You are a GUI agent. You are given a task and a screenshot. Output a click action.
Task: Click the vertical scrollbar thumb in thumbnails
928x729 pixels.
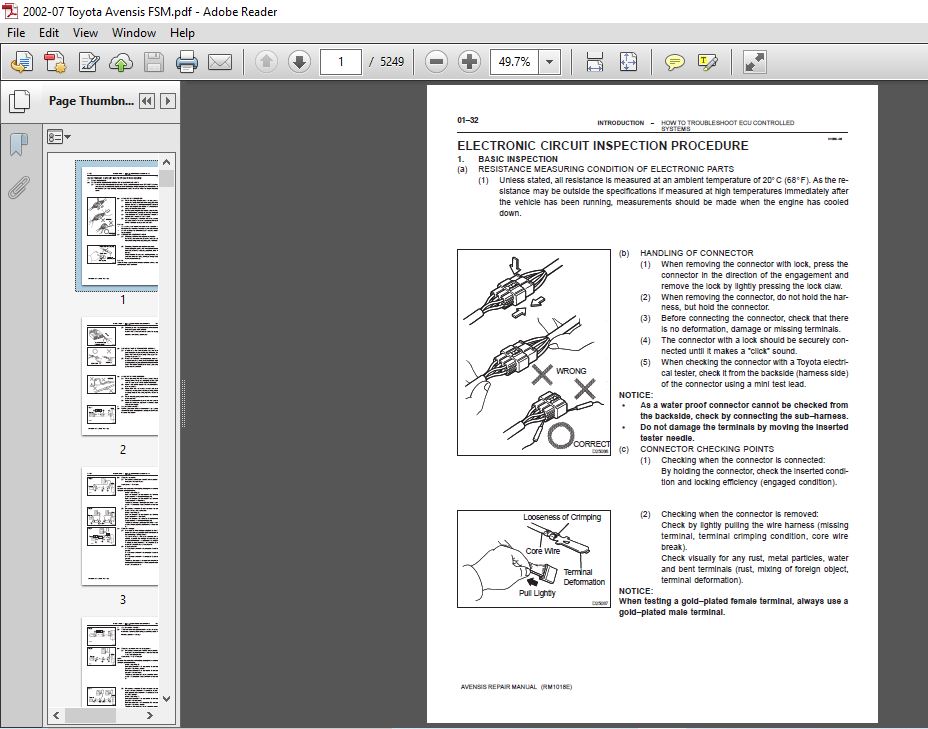pyautogui.click(x=166, y=178)
